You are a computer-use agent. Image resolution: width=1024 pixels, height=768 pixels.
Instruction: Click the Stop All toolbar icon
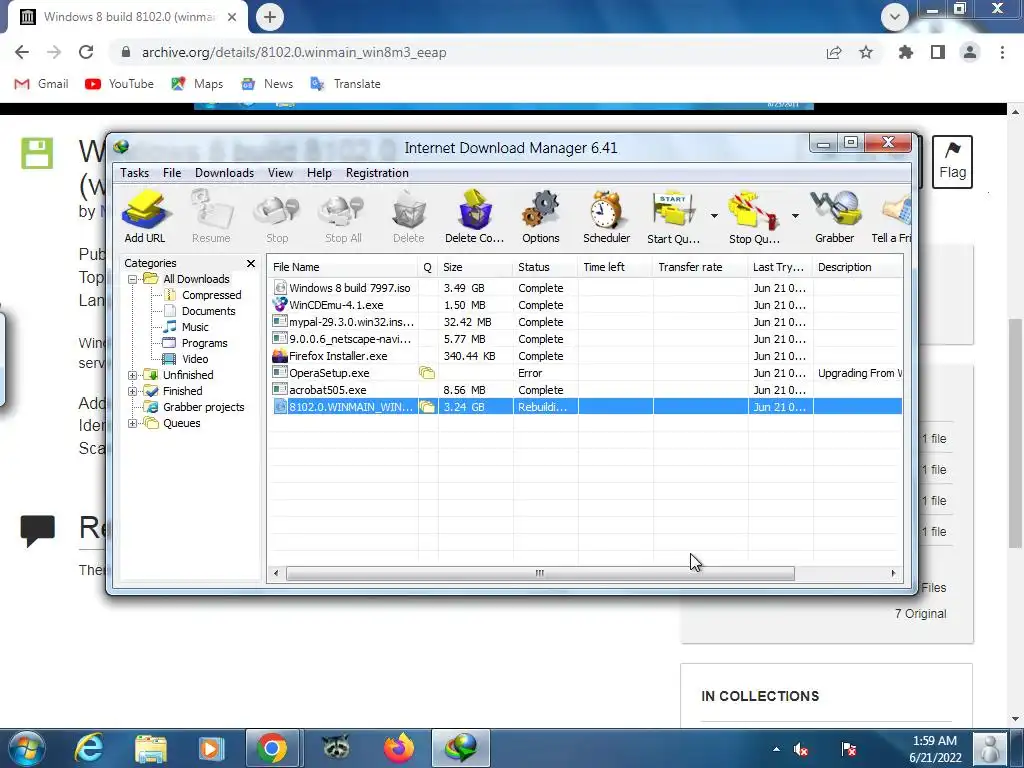(x=343, y=216)
